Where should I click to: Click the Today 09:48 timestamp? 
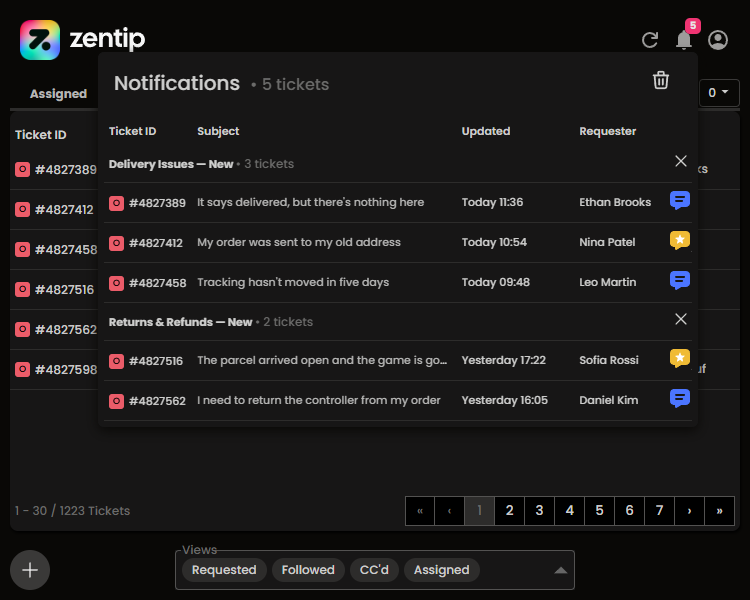click(496, 282)
